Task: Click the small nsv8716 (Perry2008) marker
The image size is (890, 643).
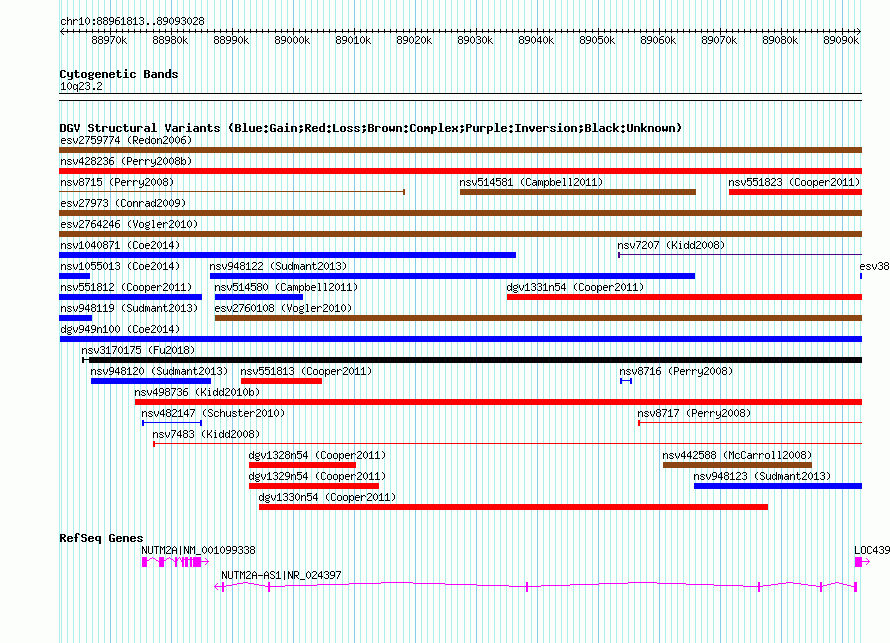Action: click(x=626, y=381)
